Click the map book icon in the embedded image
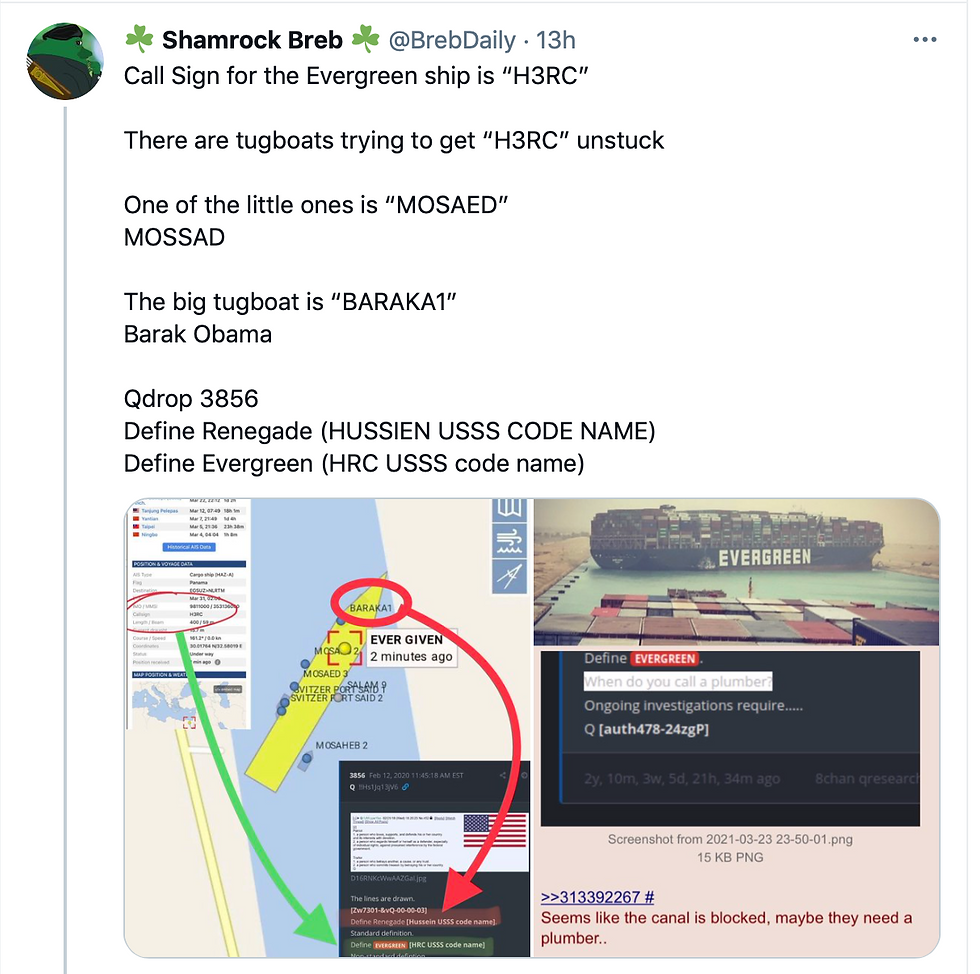Viewport: 980px width, 974px height. (x=509, y=510)
